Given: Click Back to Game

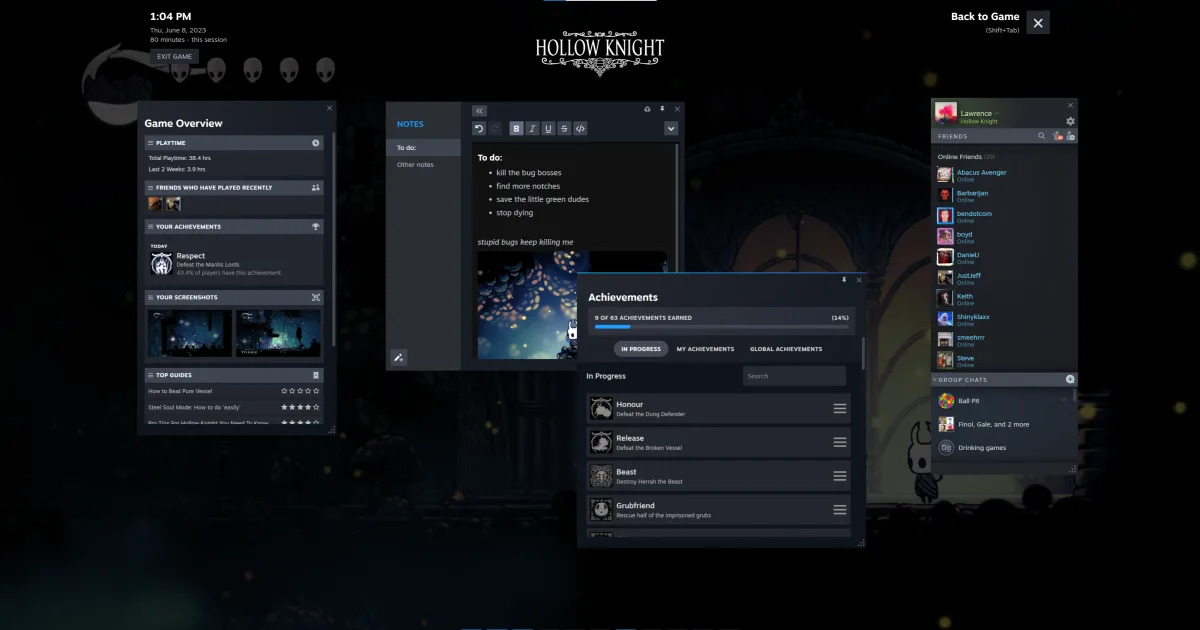Looking at the screenshot, I should 985,16.
